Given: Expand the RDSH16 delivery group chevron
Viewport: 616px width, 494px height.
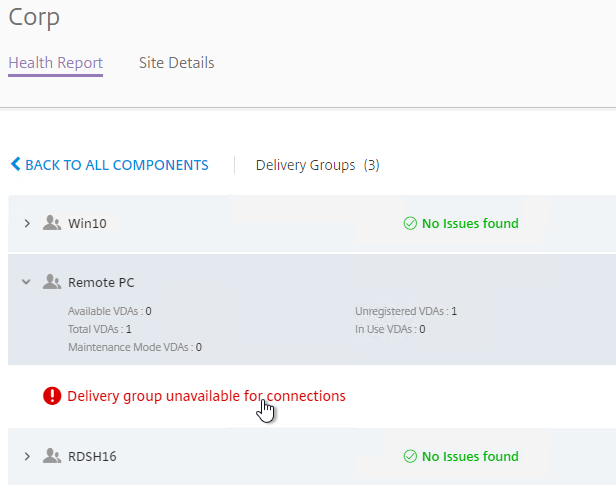Looking at the screenshot, I should 27,457.
